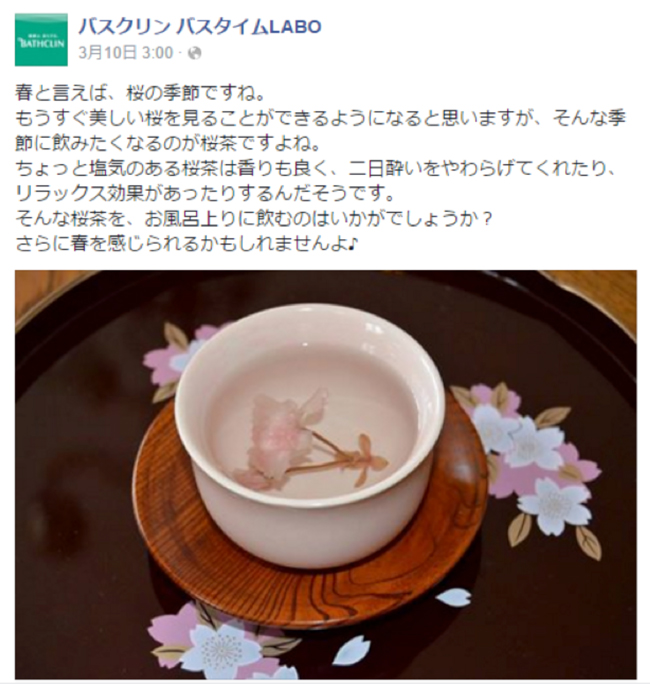Click the line リラックス効果があったりするんだそうです。
The height and width of the screenshot is (684, 650).
(204, 194)
